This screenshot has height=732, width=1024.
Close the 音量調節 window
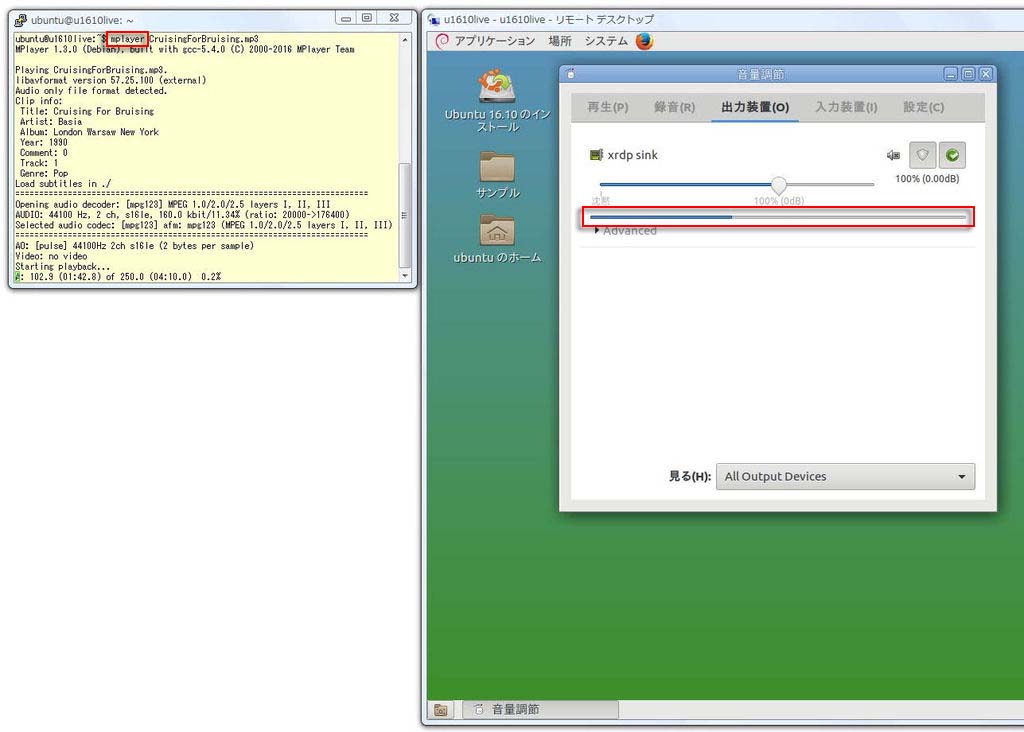pyautogui.click(x=986, y=74)
